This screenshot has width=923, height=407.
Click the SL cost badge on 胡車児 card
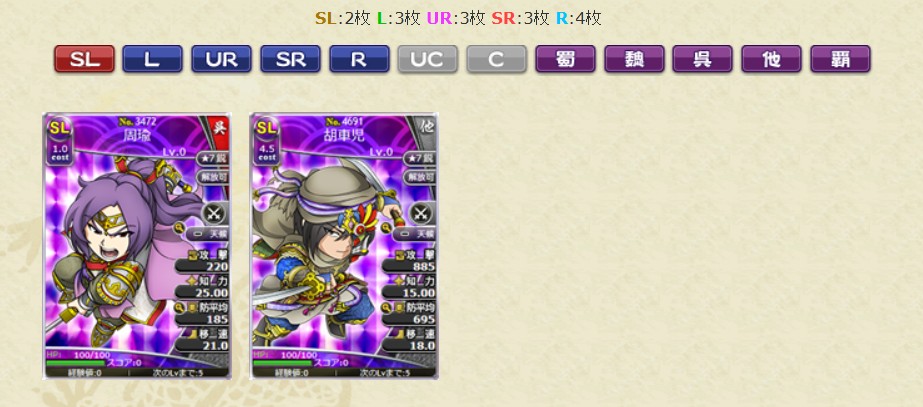267,140
